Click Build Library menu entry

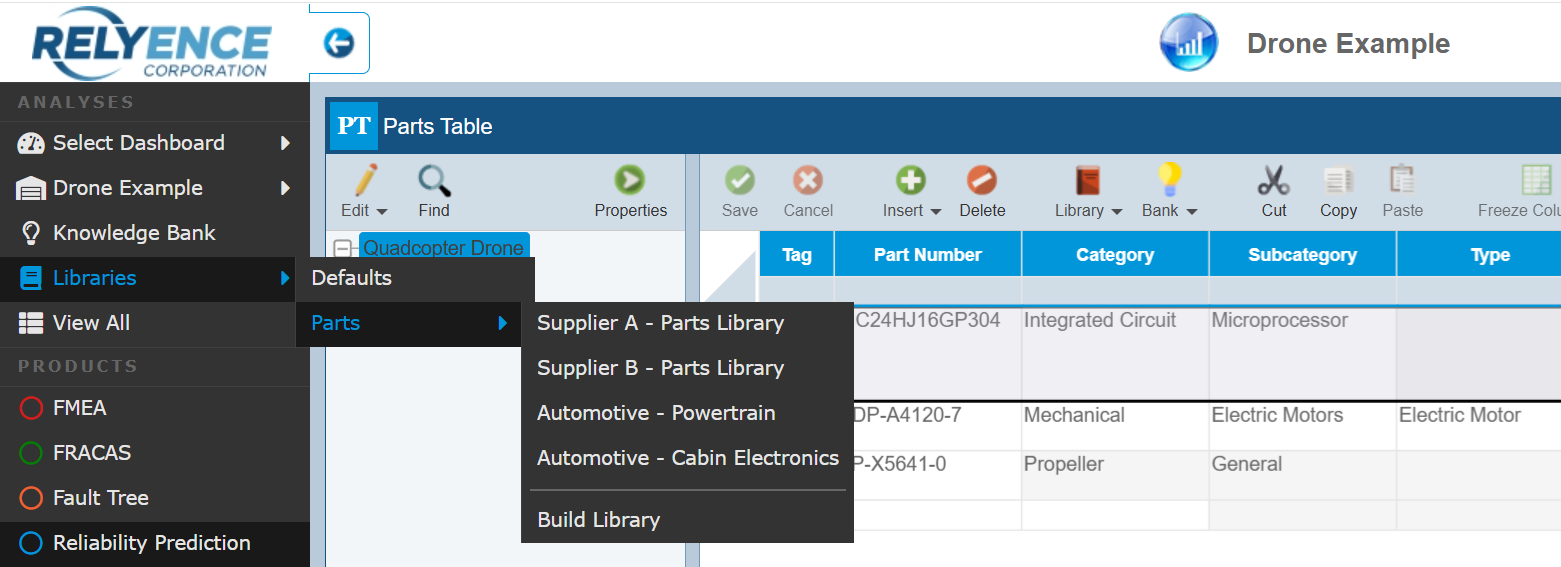[687, 520]
